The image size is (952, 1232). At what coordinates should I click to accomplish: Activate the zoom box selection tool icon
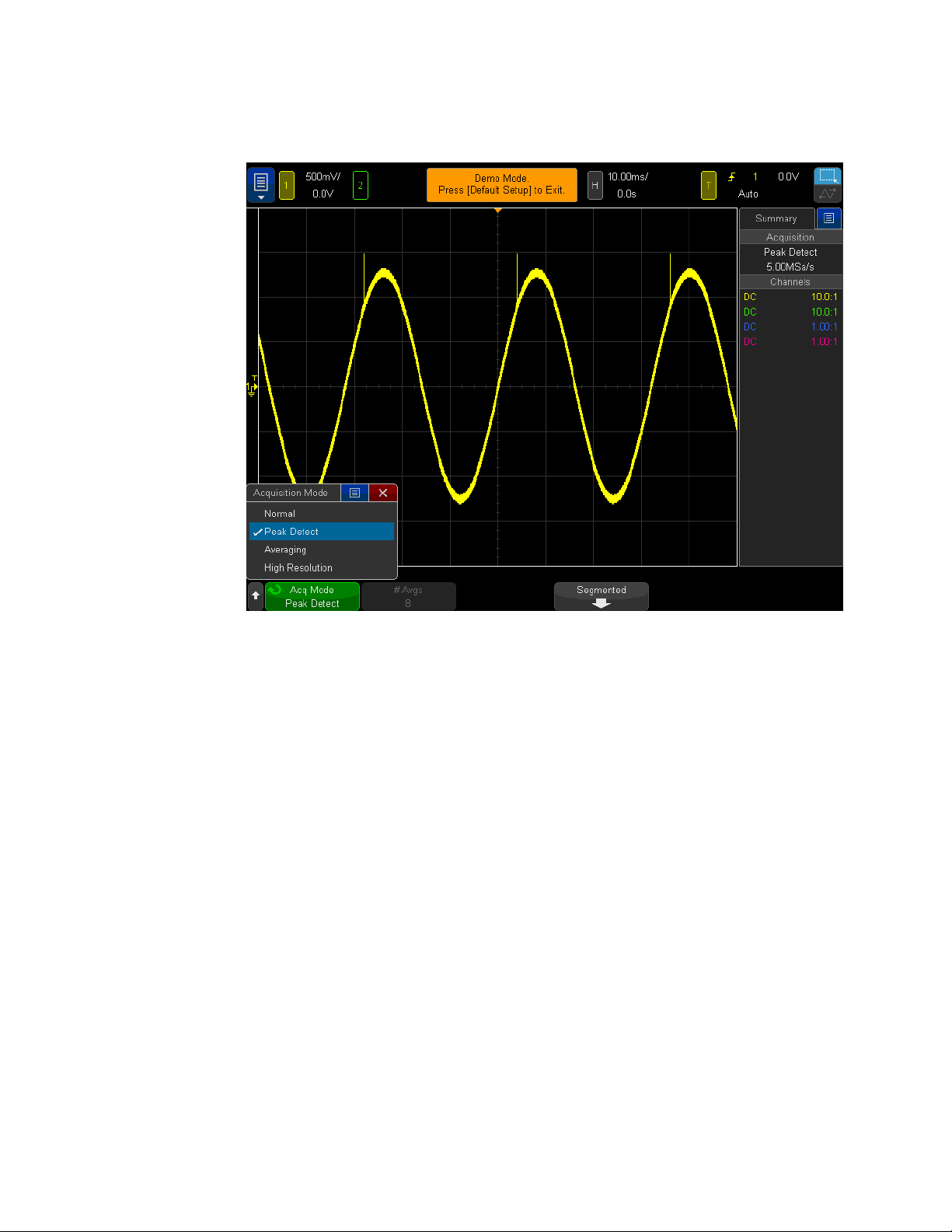tap(828, 176)
